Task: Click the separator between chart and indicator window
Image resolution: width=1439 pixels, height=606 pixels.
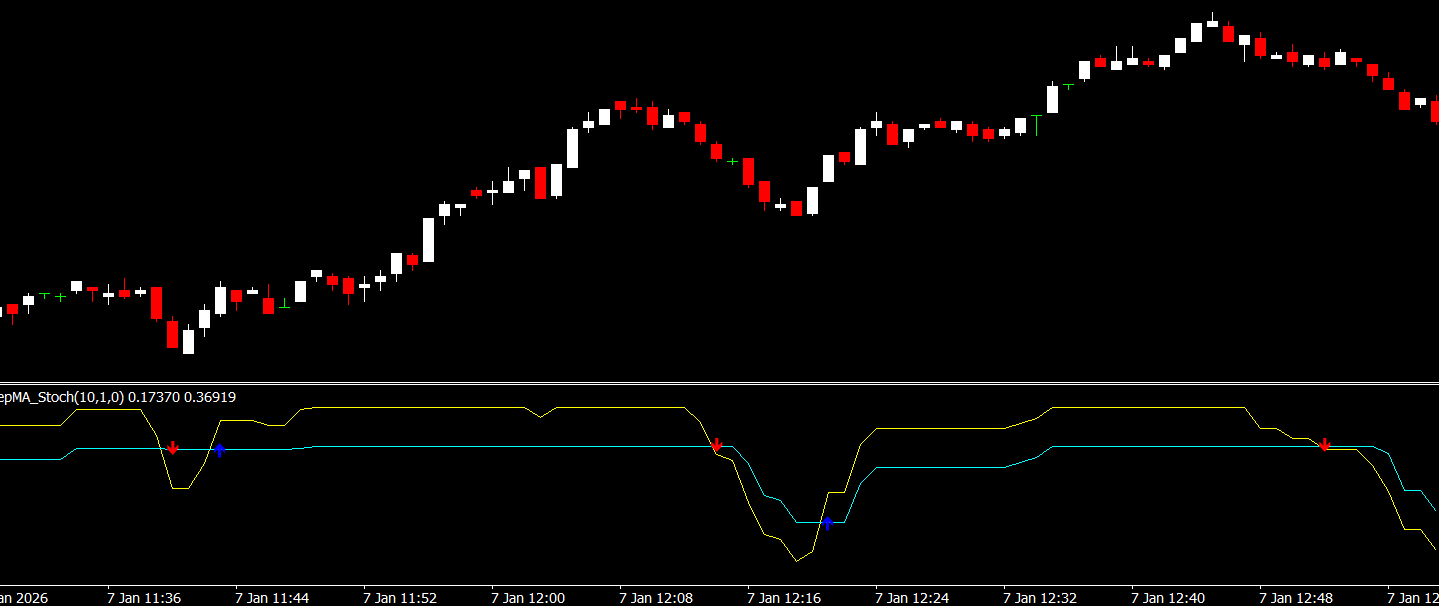Action: tap(719, 383)
